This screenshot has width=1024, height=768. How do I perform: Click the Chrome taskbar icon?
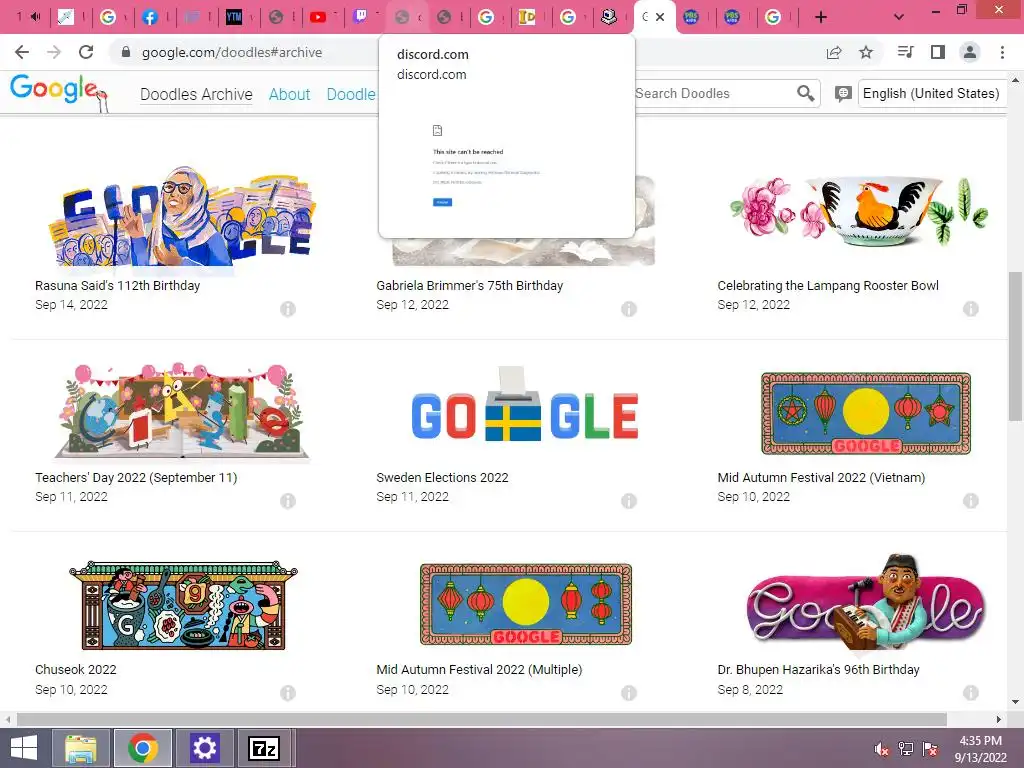coord(143,748)
